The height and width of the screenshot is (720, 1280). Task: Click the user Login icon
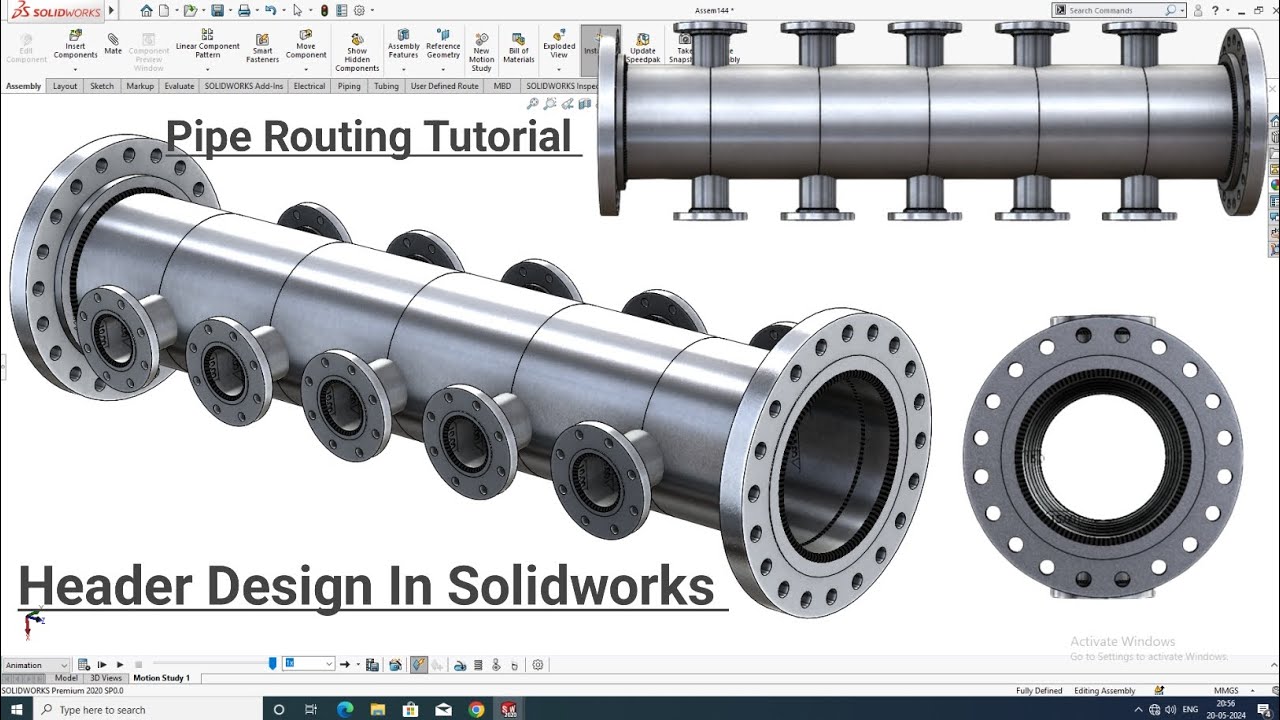pos(1198,10)
